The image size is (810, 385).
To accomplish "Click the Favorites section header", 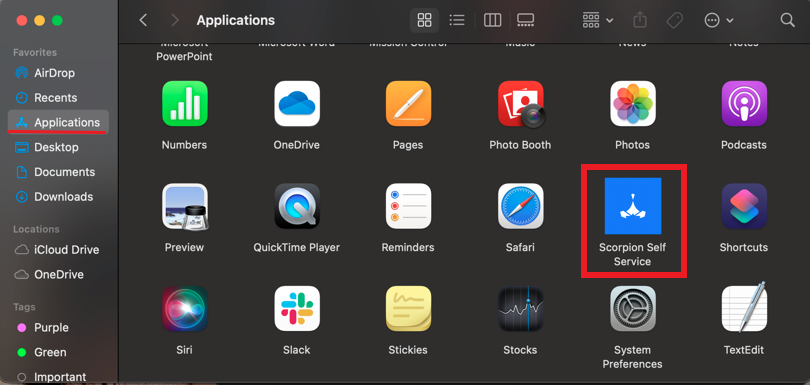I will pos(35,52).
